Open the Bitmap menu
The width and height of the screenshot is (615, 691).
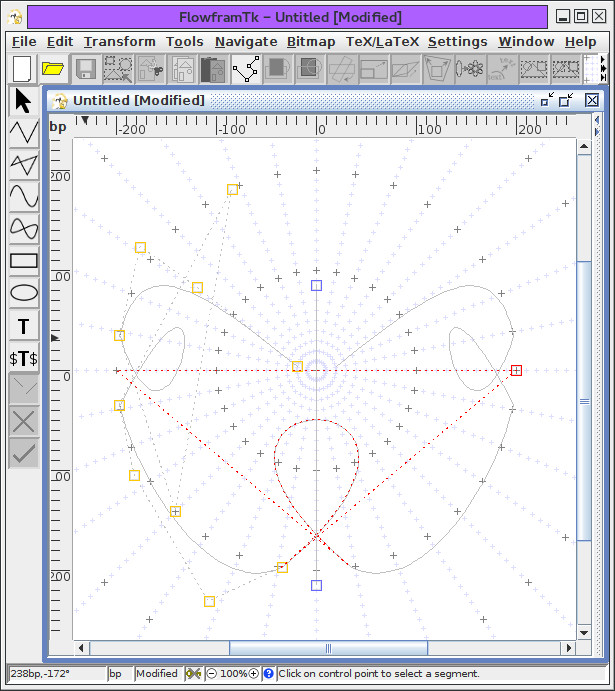(x=311, y=41)
